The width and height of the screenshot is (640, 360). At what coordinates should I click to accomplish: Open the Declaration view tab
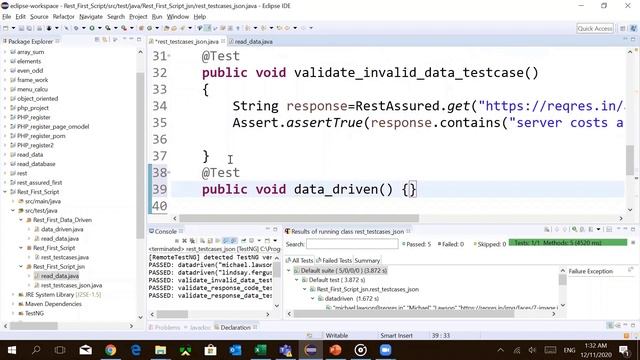tap(236, 327)
